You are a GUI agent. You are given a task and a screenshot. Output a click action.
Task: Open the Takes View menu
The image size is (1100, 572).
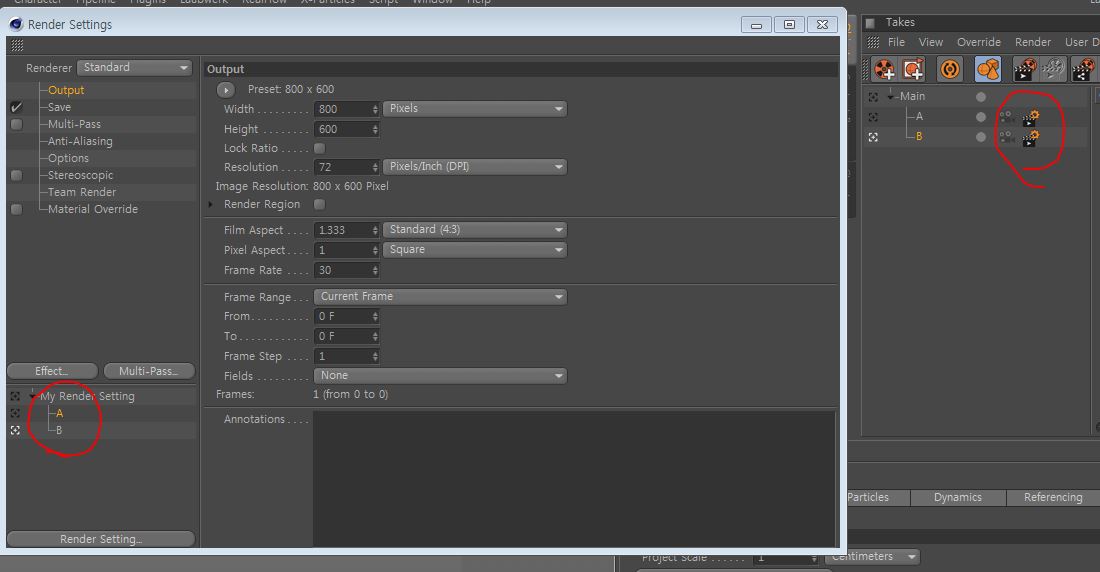(931, 43)
